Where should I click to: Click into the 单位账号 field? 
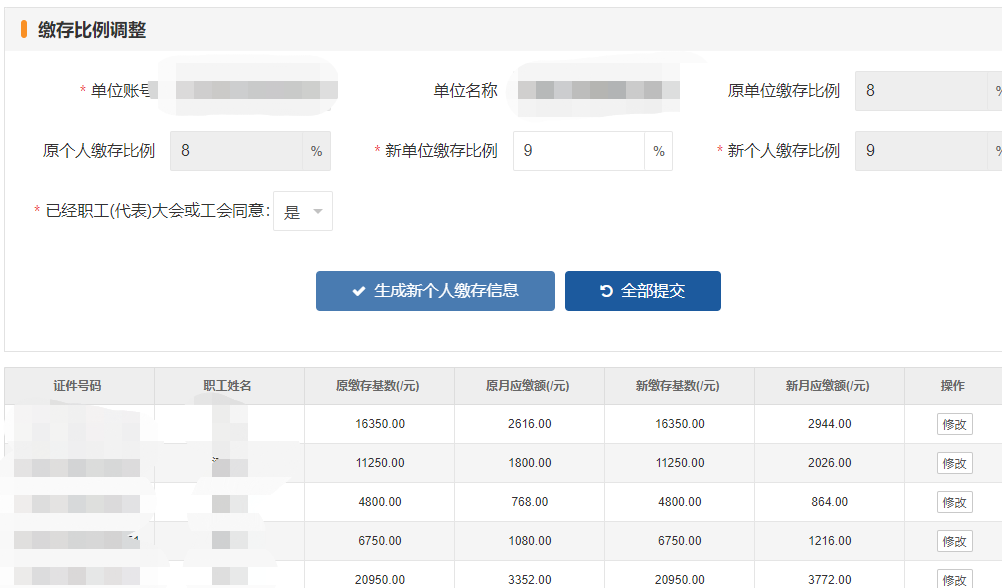coord(255,91)
